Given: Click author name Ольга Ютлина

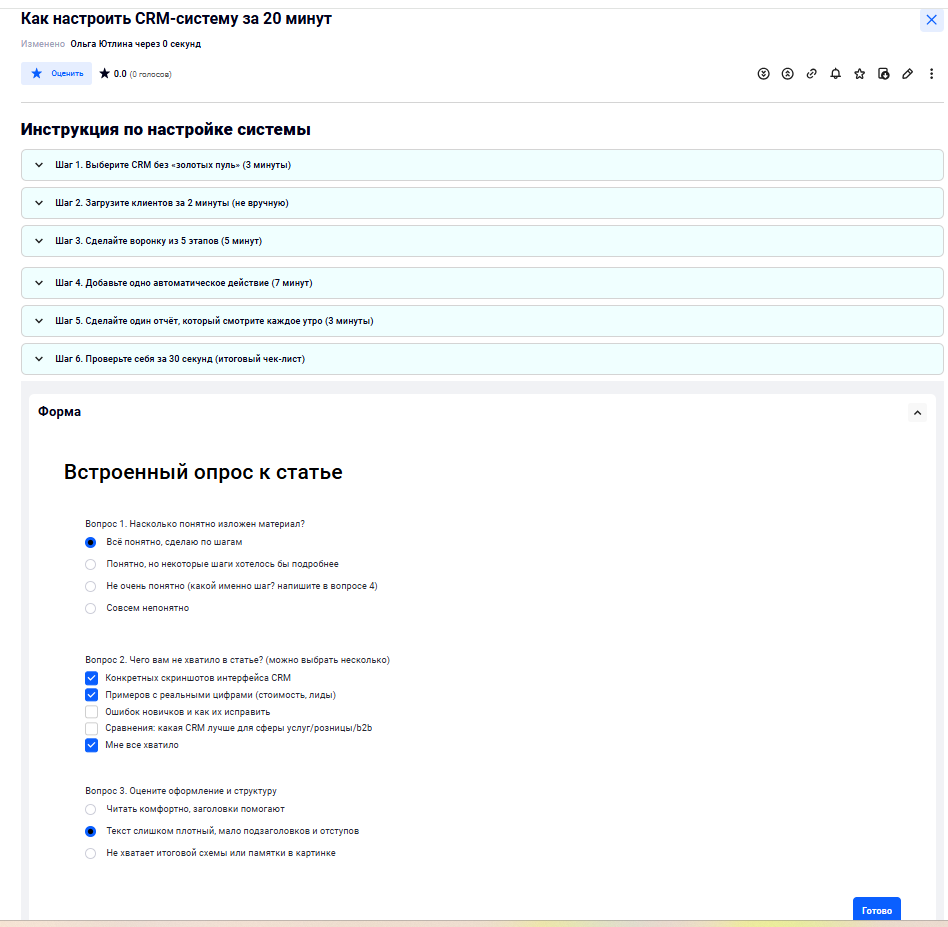Looking at the screenshot, I should (101, 44).
